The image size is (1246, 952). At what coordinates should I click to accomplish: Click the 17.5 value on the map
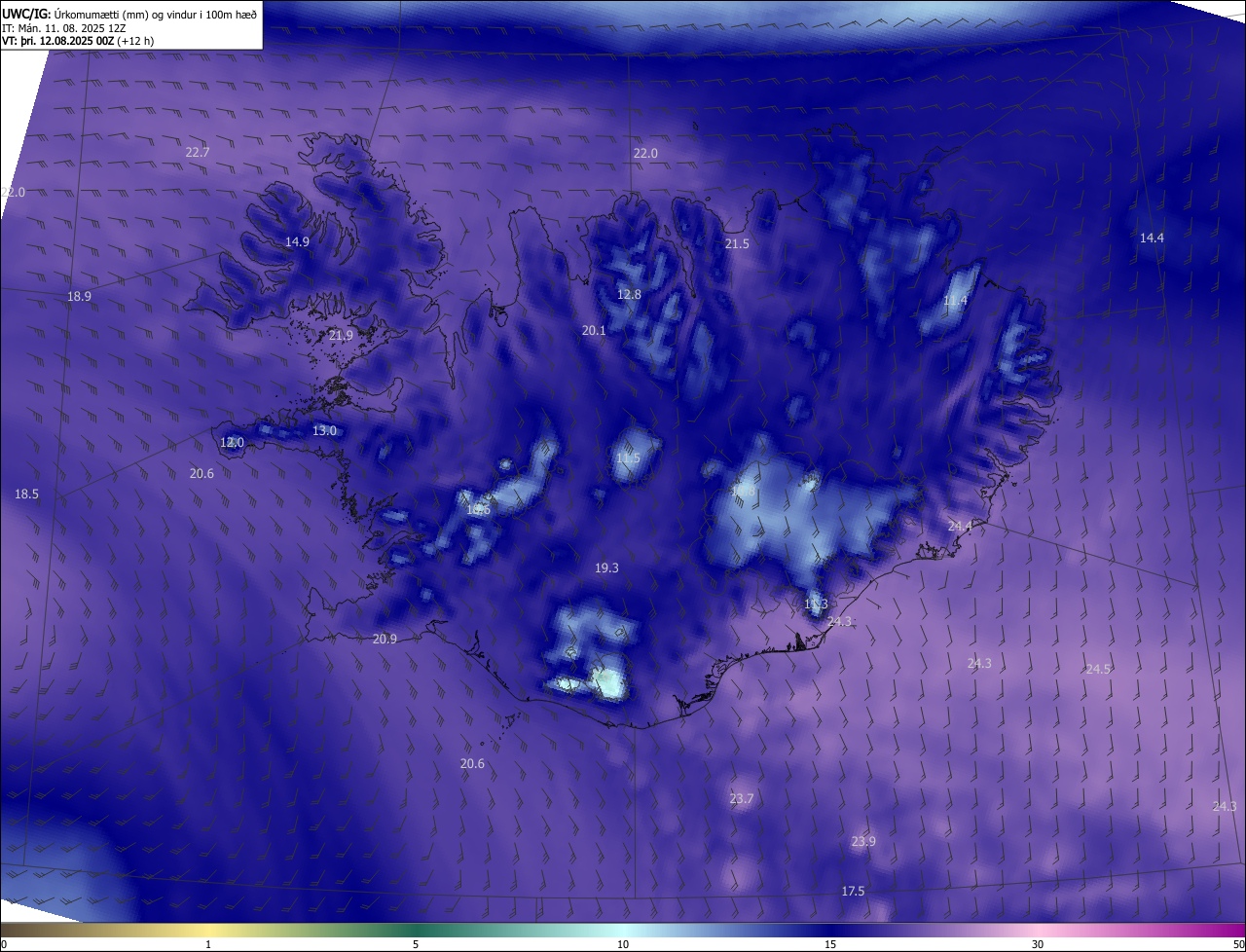coord(853,891)
